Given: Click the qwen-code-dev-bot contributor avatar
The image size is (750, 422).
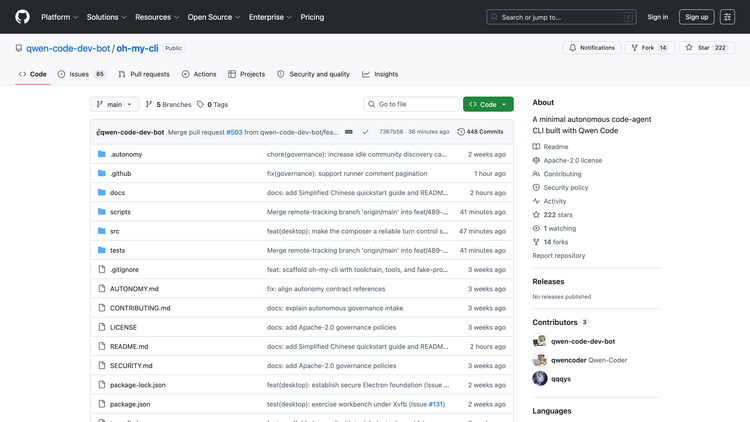Looking at the screenshot, I should pyautogui.click(x=540, y=341).
